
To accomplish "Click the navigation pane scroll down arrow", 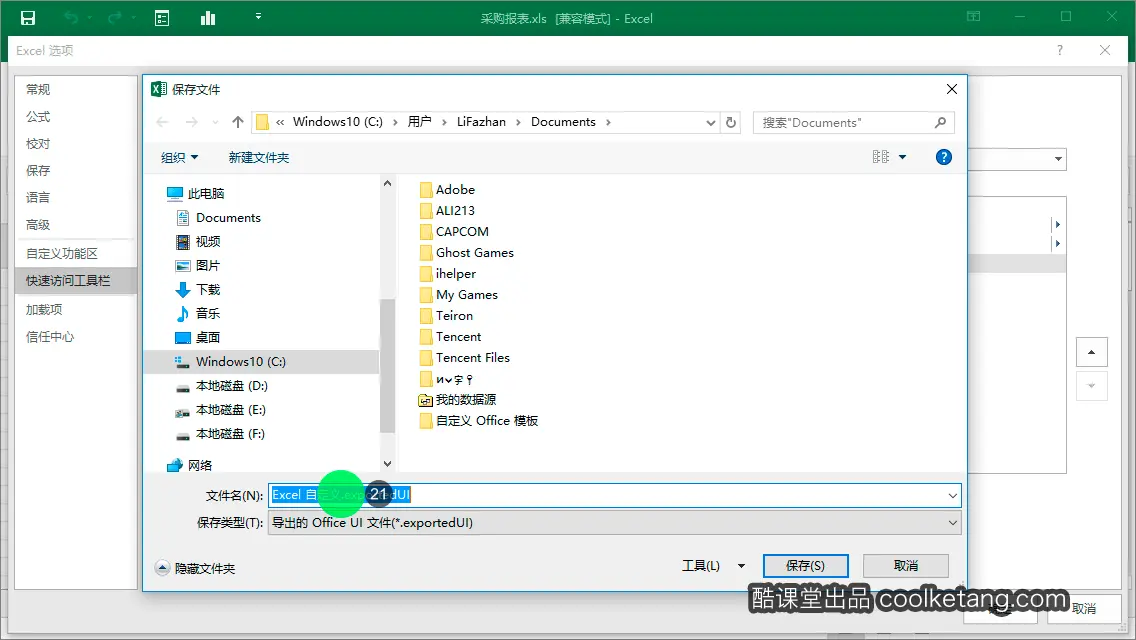I will 388,464.
